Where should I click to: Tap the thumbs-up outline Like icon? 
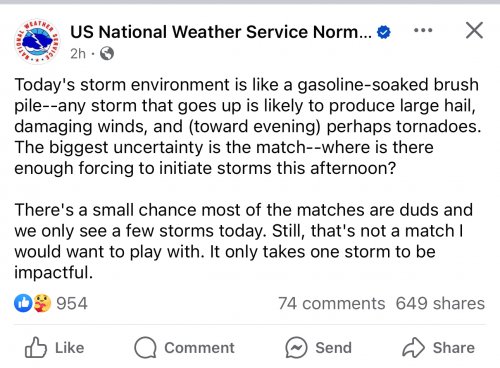point(36,347)
